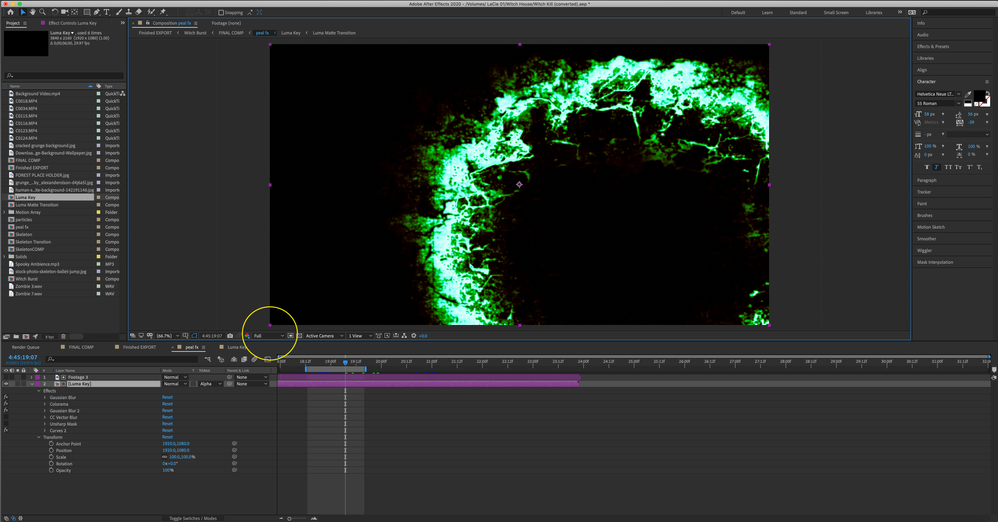Screen dimensions: 998x522
Task: Reset the Colorama effect
Action: coord(167,404)
